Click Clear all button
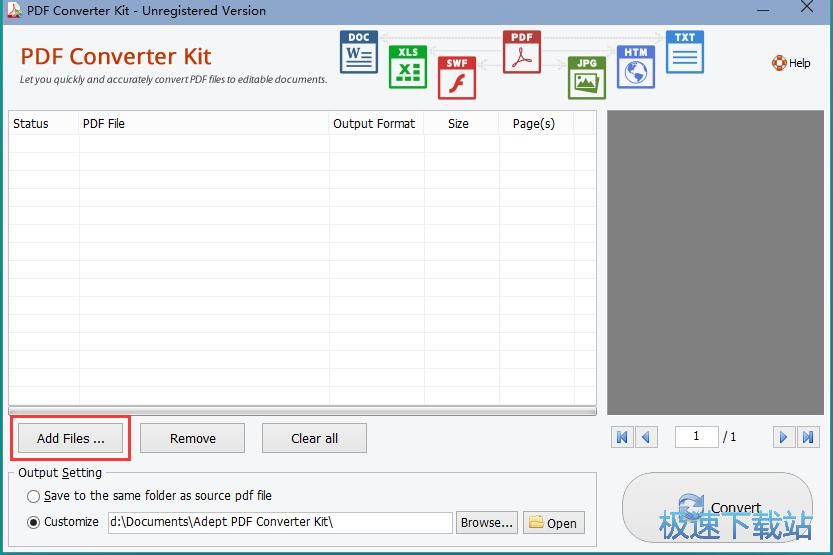This screenshot has height=555, width=833. [314, 438]
